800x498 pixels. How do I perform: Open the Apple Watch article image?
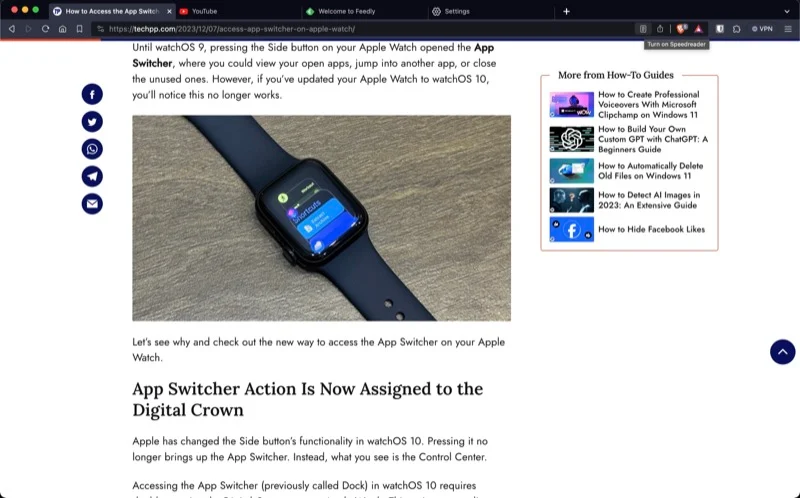(x=321, y=218)
